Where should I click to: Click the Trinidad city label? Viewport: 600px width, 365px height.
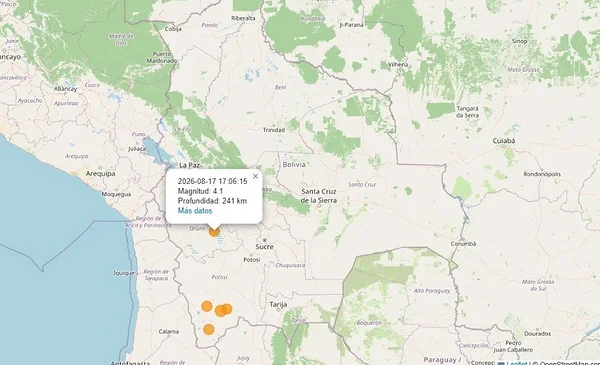click(274, 130)
